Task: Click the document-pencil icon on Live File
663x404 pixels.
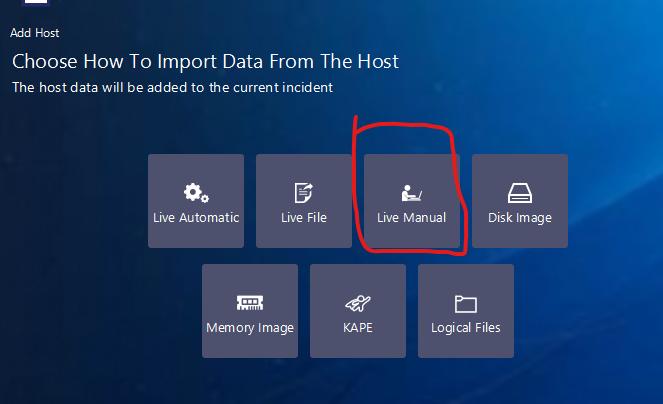Action: pyautogui.click(x=304, y=193)
